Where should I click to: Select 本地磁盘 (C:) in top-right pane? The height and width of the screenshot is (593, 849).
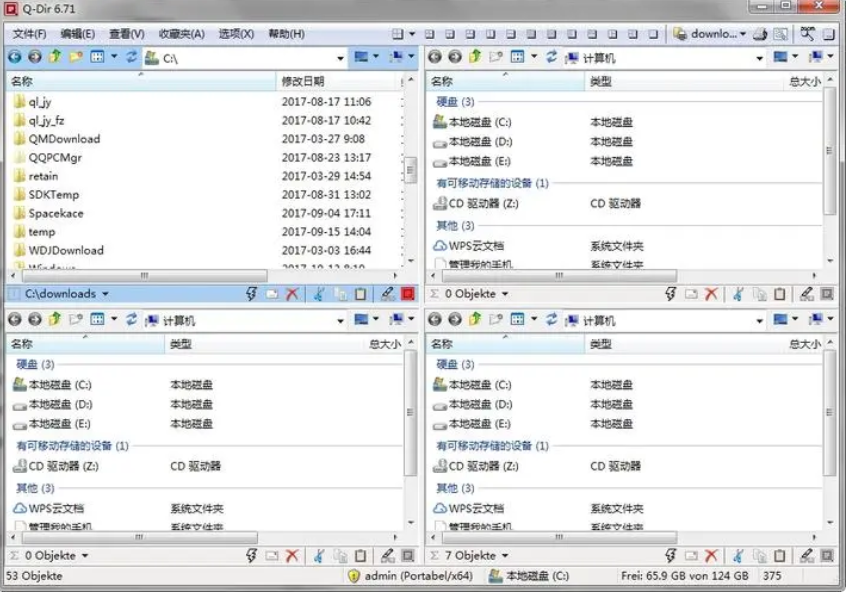click(472, 122)
